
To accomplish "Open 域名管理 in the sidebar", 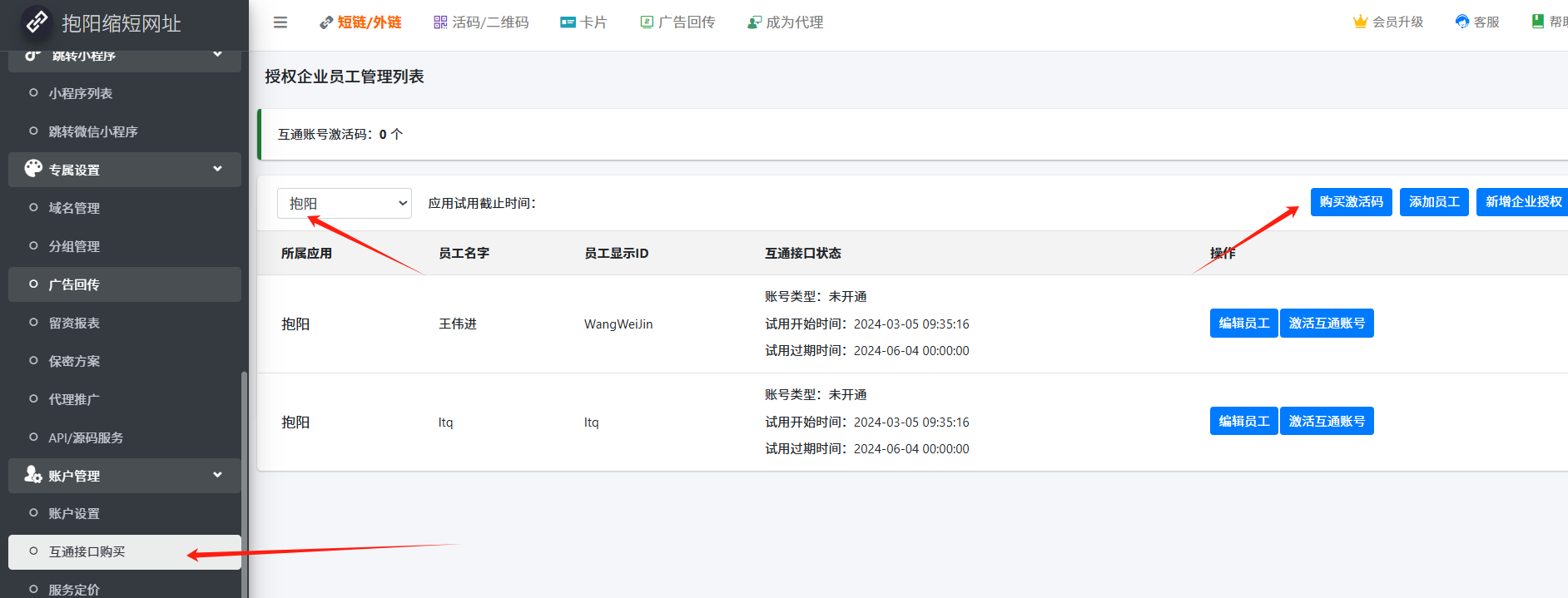I will [74, 208].
